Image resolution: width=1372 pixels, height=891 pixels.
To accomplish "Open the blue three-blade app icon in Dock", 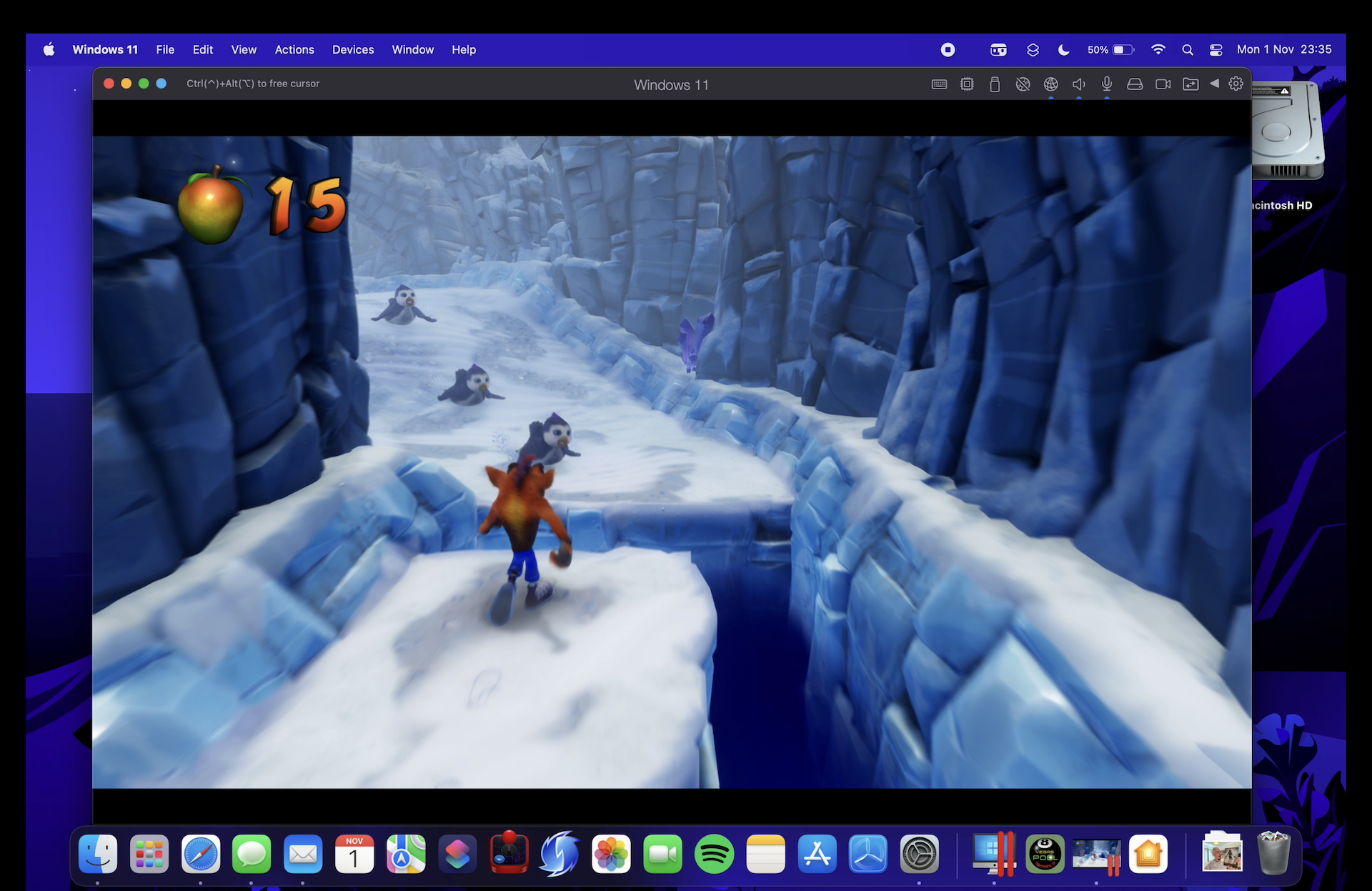I will click(868, 853).
